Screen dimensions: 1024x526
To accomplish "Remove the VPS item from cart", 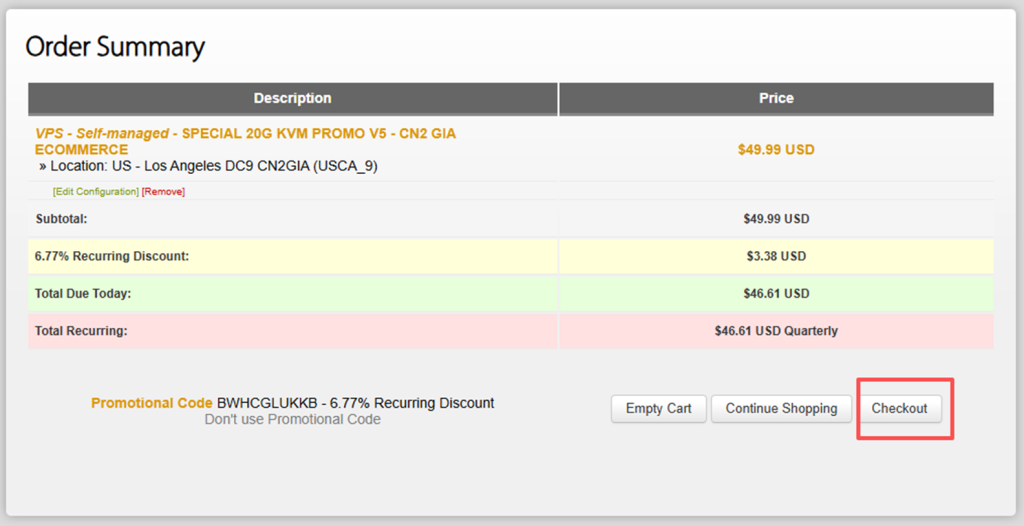I will pyautogui.click(x=163, y=192).
